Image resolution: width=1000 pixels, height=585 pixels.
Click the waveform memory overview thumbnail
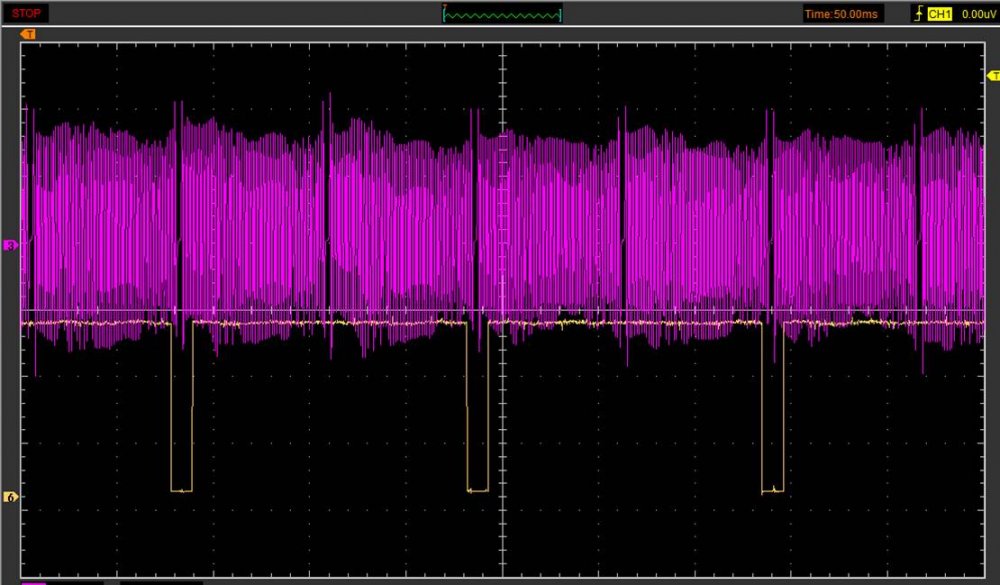tap(502, 15)
